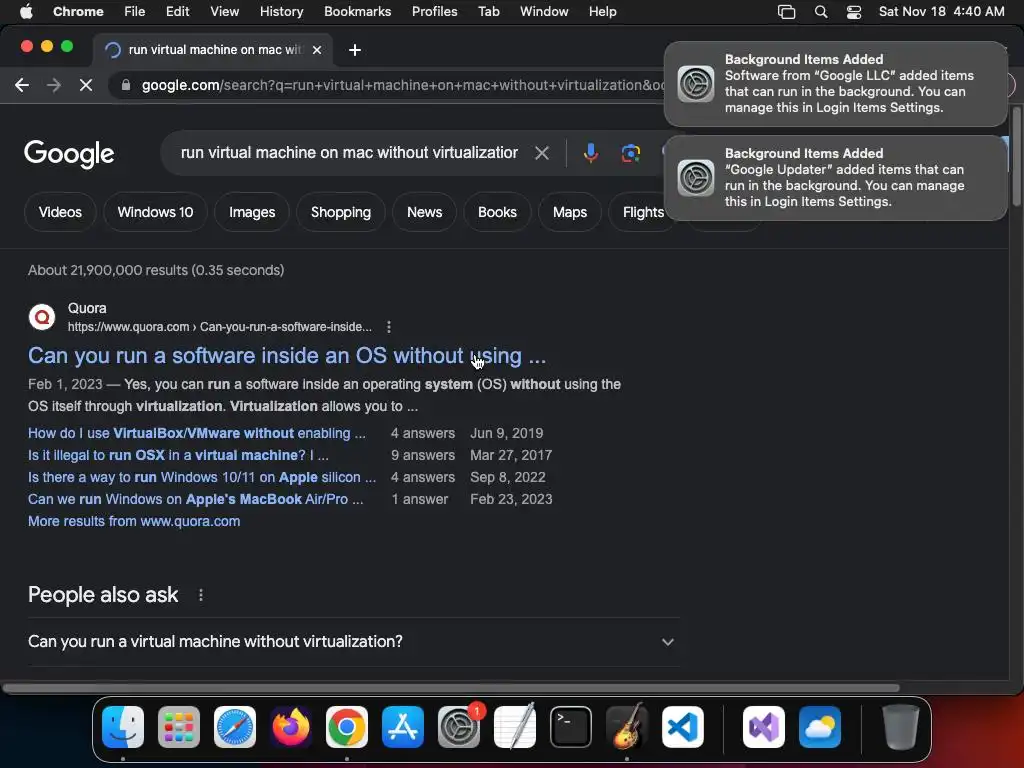
Task: Filter results by Books
Action: click(497, 212)
